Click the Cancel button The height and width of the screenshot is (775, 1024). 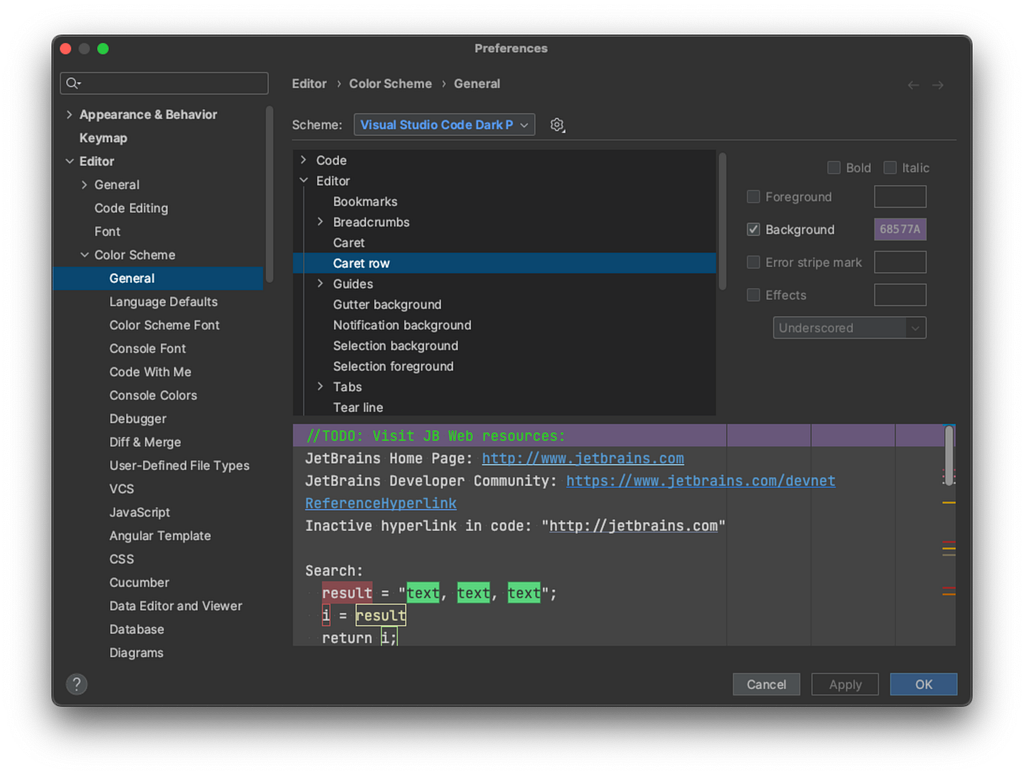tap(766, 684)
